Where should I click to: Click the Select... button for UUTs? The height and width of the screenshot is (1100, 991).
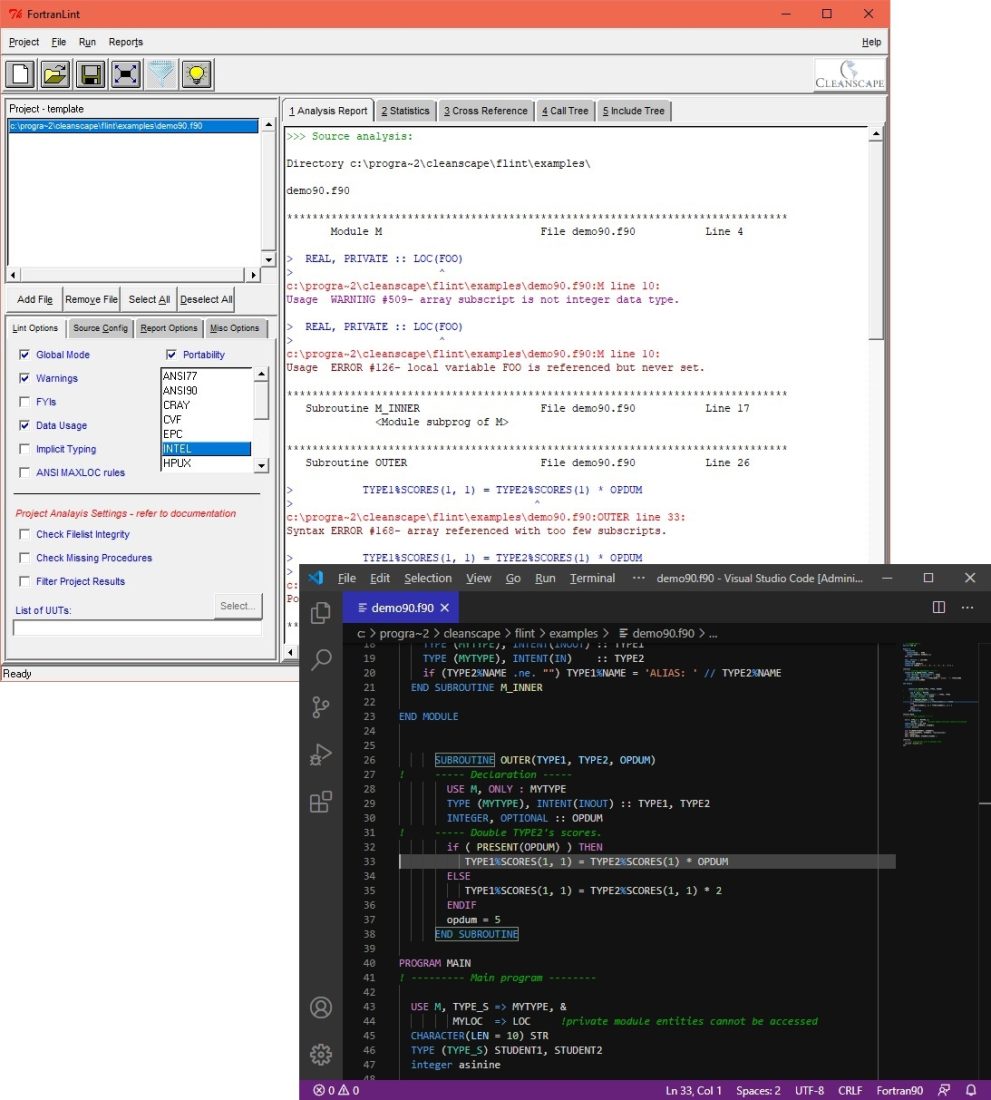[x=238, y=606]
